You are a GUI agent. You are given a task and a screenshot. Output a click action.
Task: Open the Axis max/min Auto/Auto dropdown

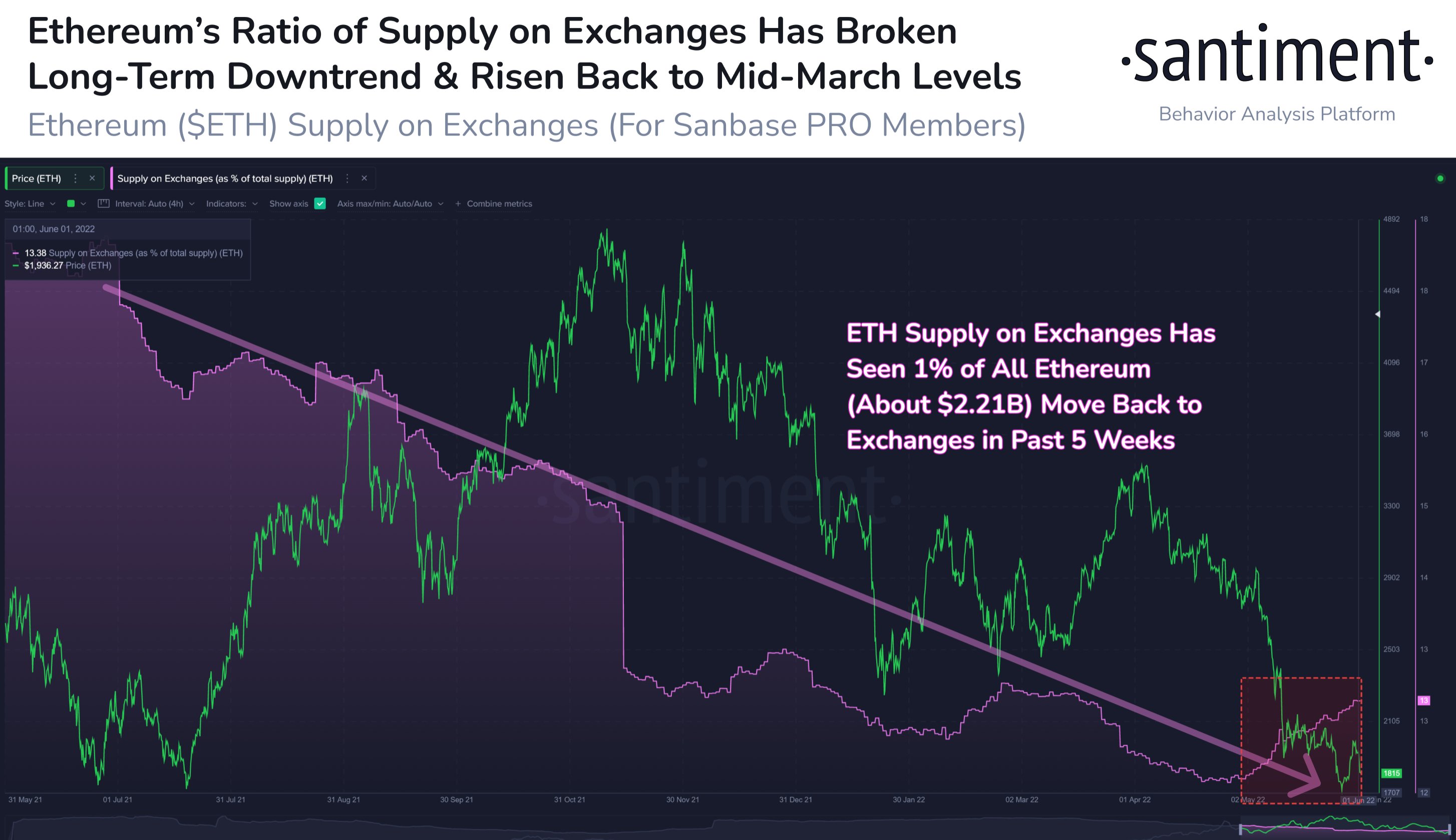pos(390,204)
